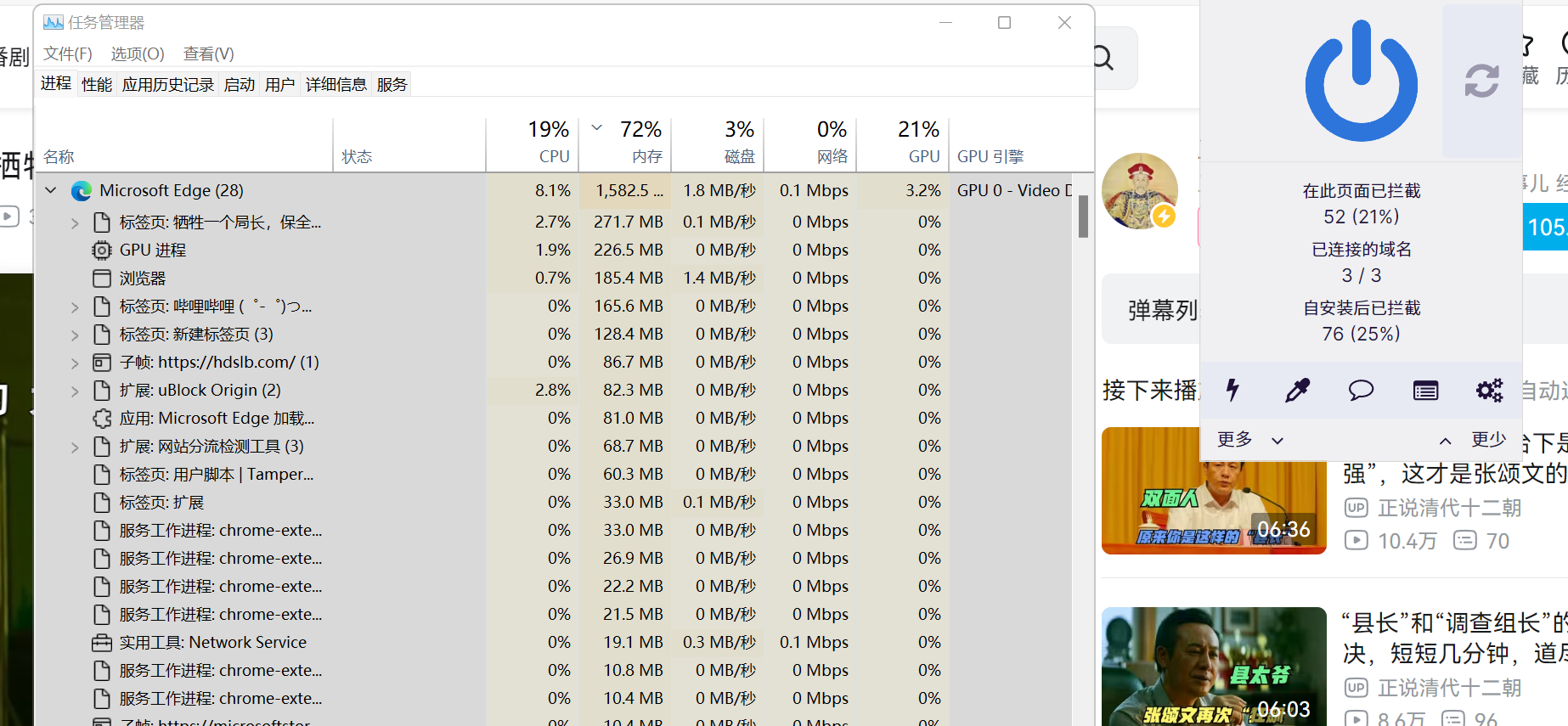The height and width of the screenshot is (726, 1568).
Task: Expand 扩展: 网站分流检测工具 (3) row
Action: [x=75, y=447]
